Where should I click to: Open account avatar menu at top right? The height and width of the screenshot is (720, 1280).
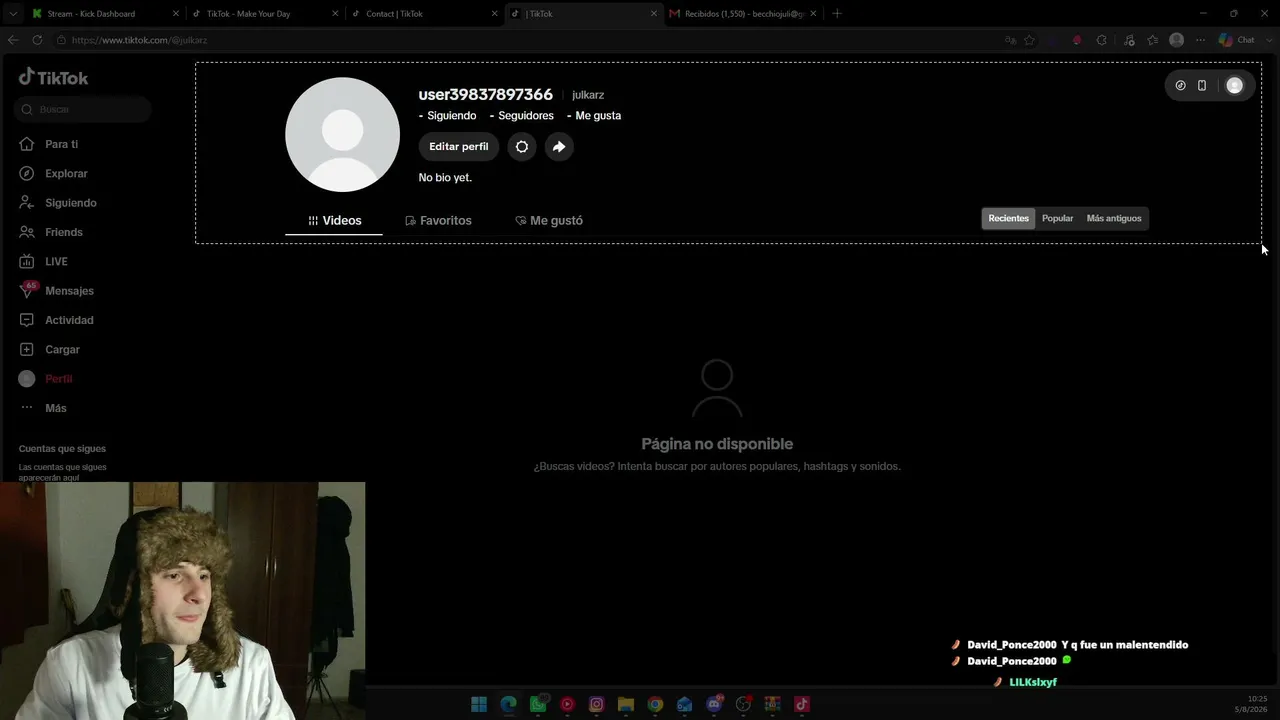point(1235,86)
